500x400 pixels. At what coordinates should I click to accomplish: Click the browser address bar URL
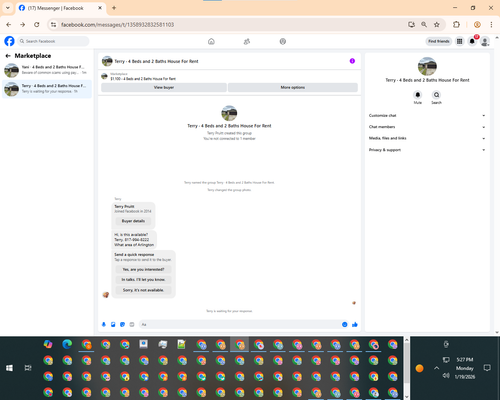point(117,25)
